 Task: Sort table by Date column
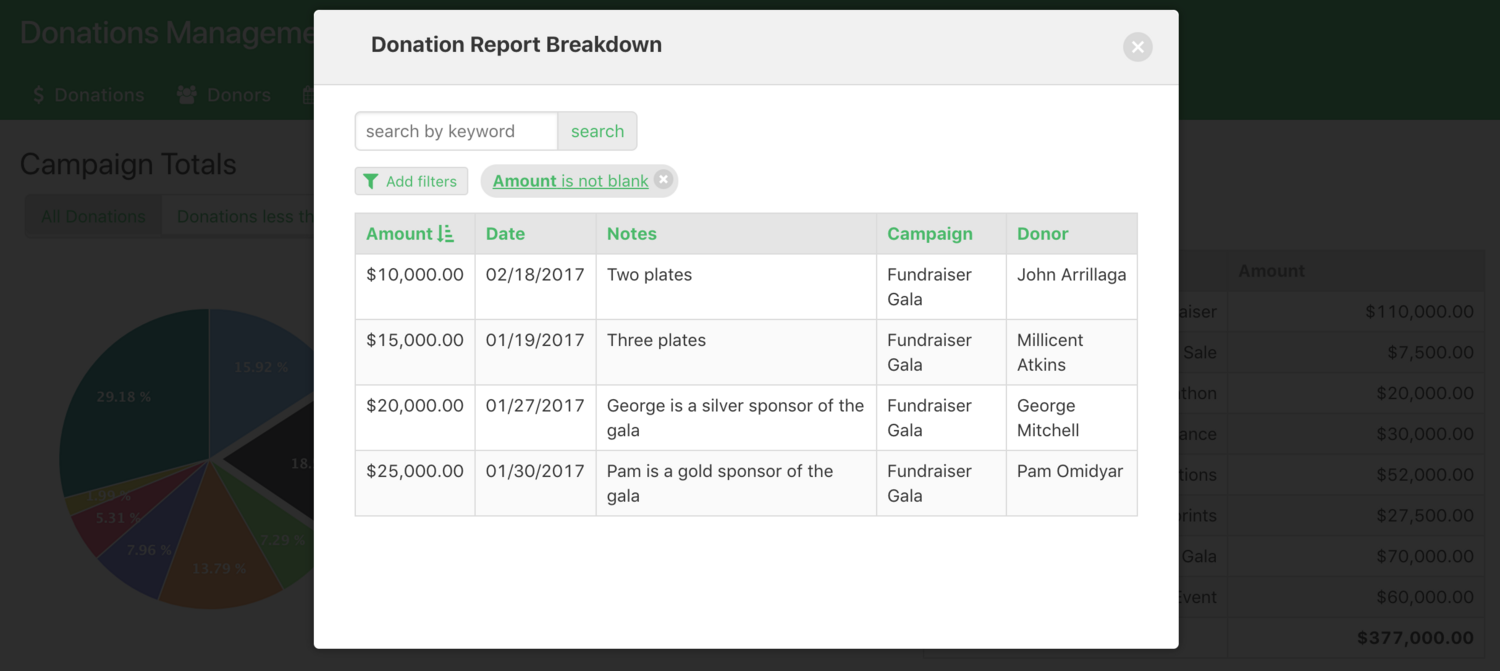point(505,234)
